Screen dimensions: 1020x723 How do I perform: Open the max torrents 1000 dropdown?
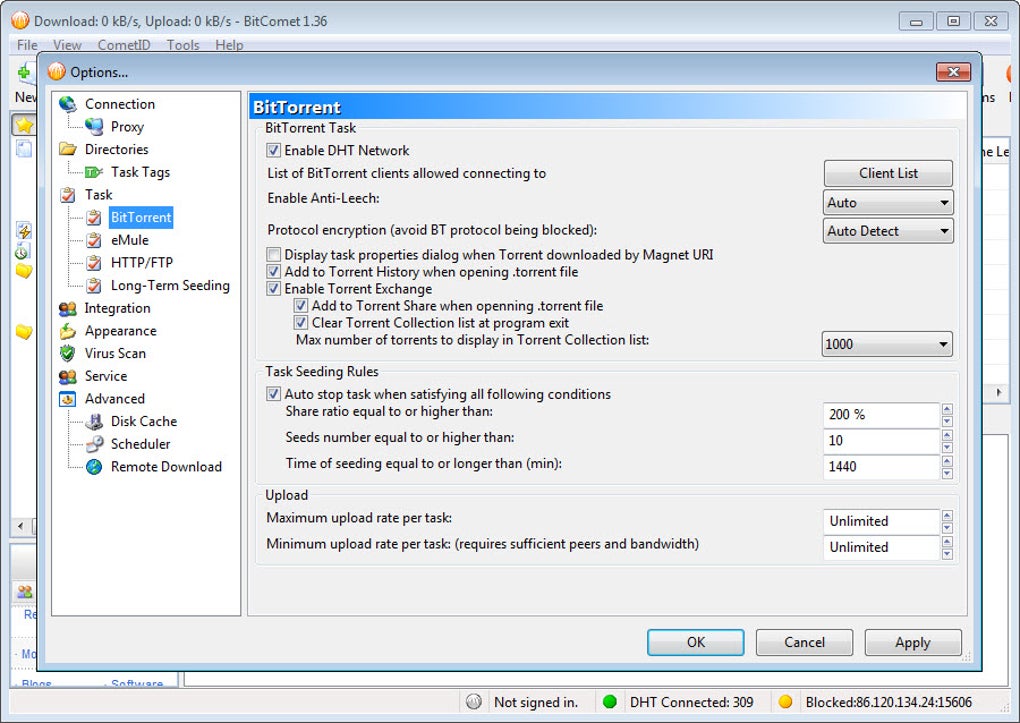coord(886,344)
